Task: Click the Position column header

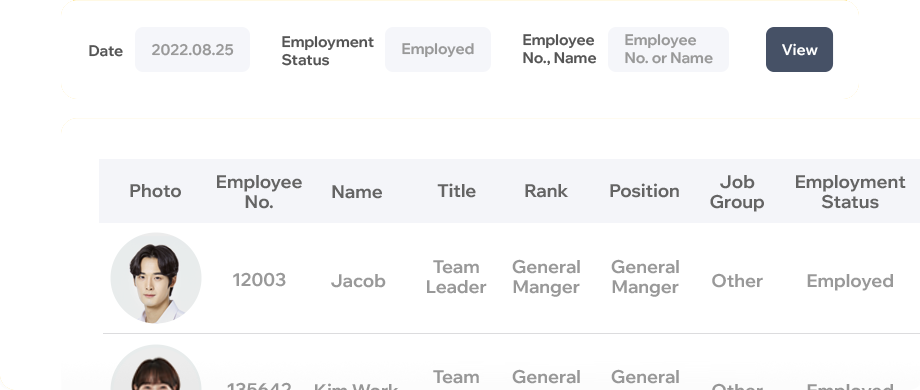Action: pos(644,191)
